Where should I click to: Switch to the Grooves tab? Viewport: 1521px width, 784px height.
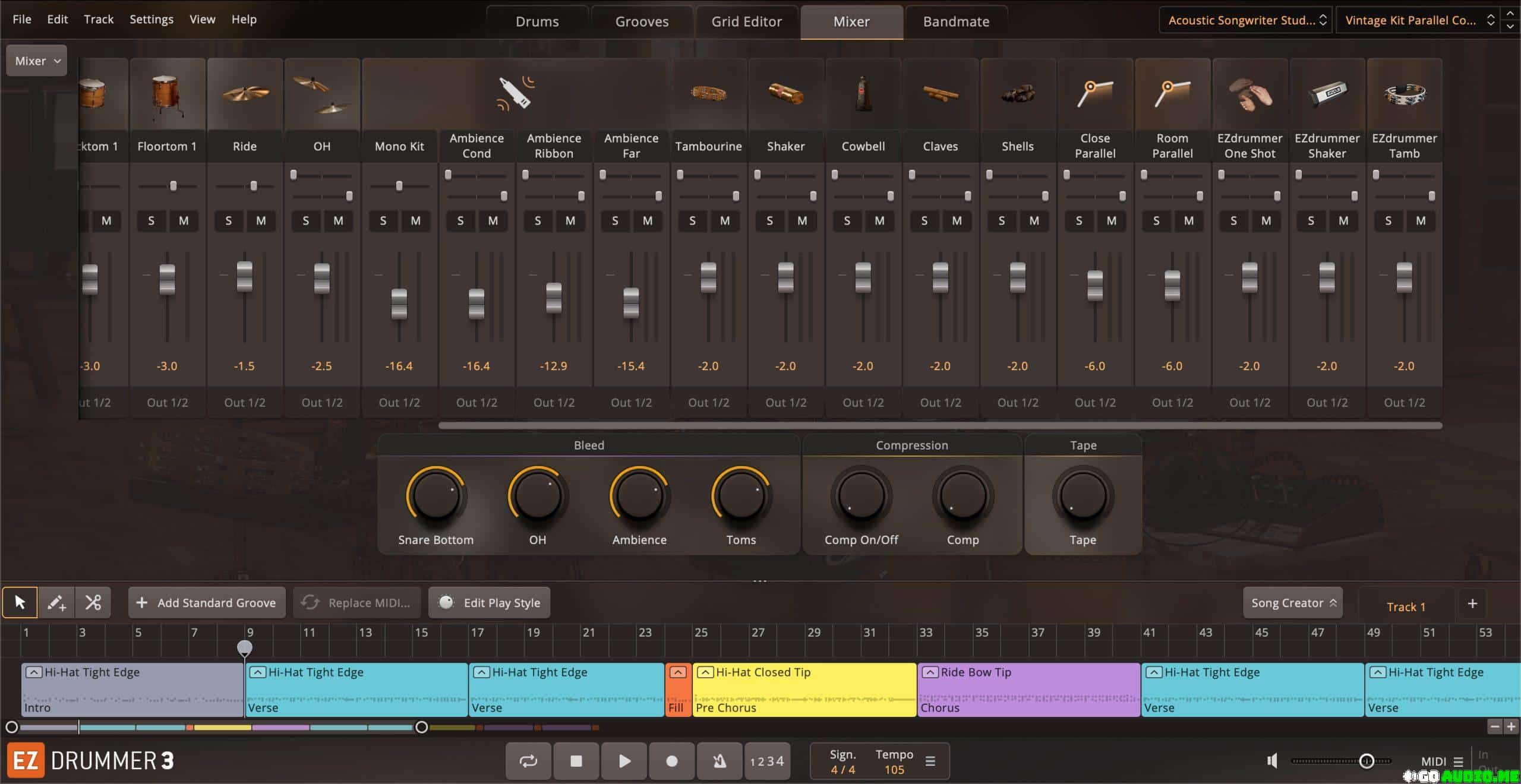(x=642, y=22)
